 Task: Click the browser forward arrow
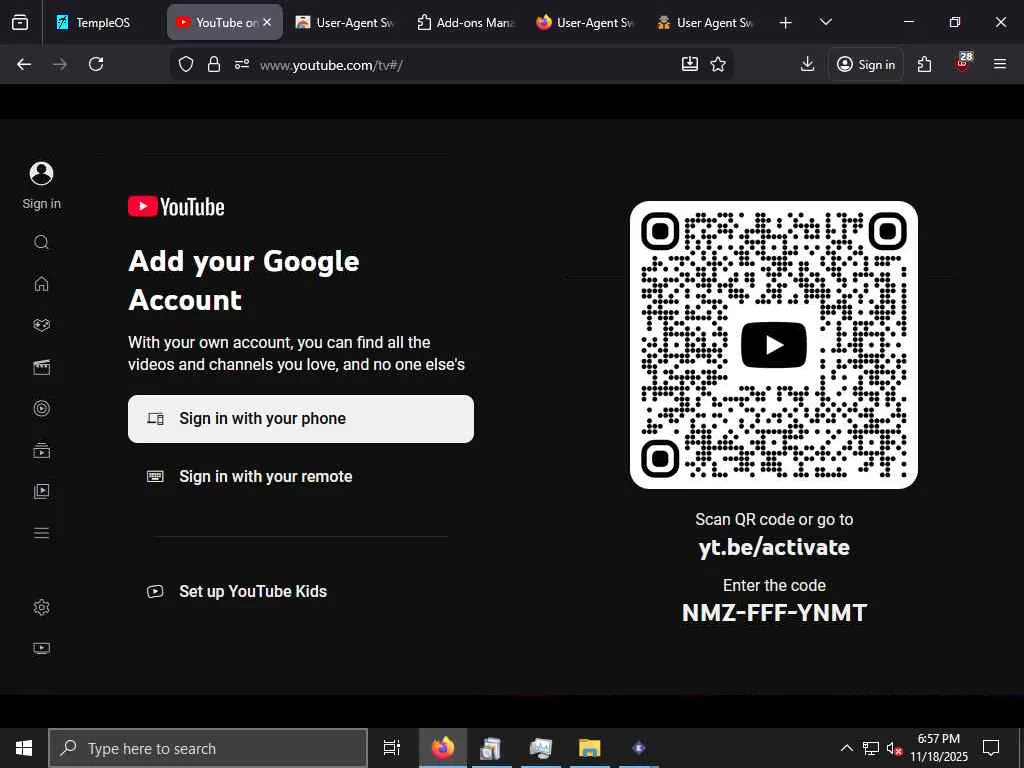coord(60,64)
